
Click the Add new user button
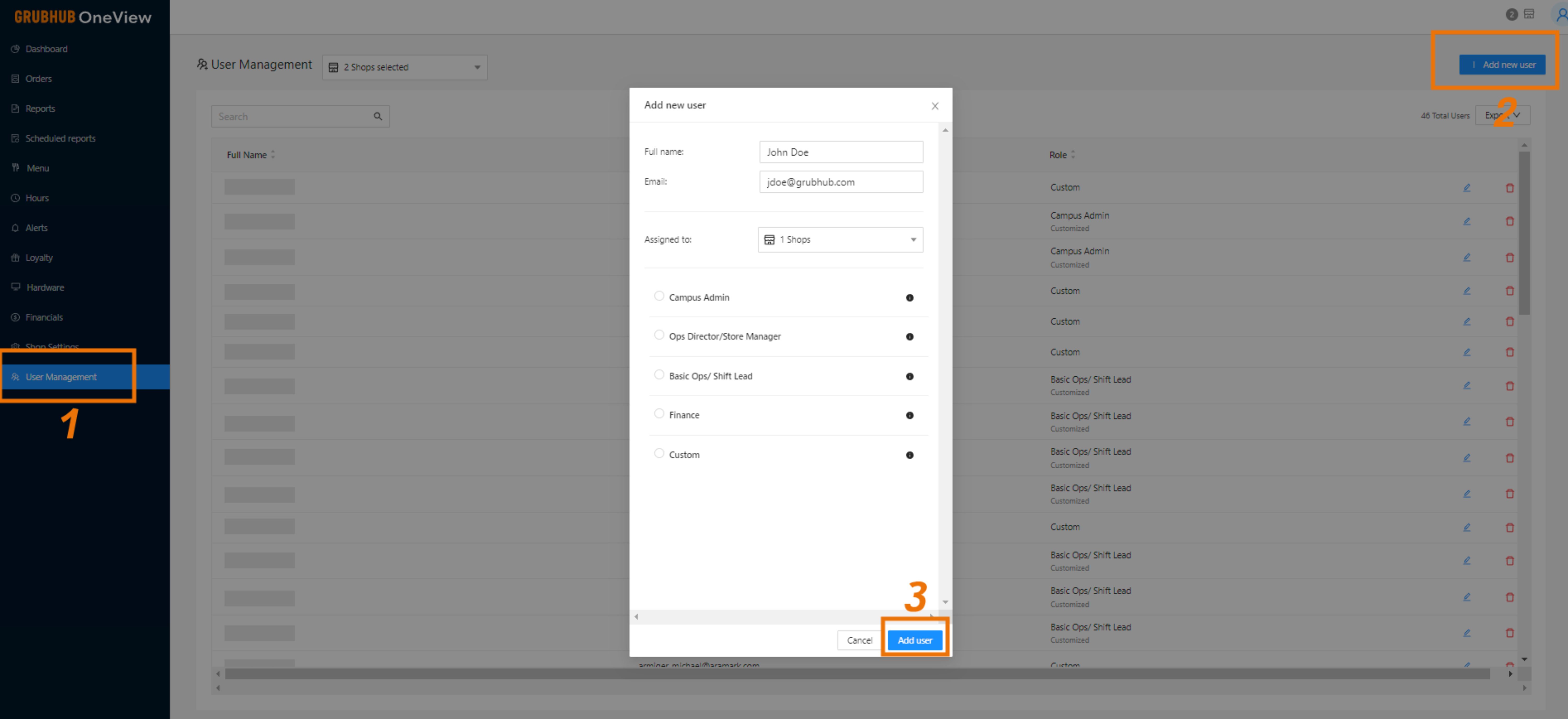1502,65
